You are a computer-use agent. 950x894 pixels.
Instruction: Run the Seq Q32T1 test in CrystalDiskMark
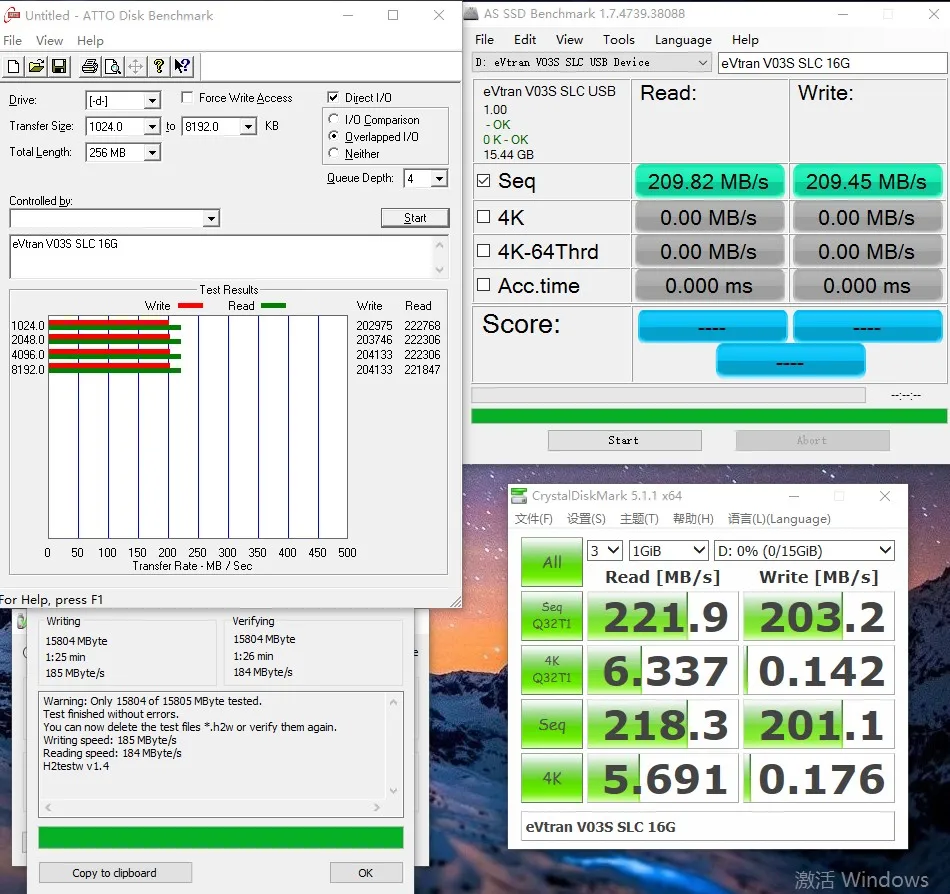552,615
